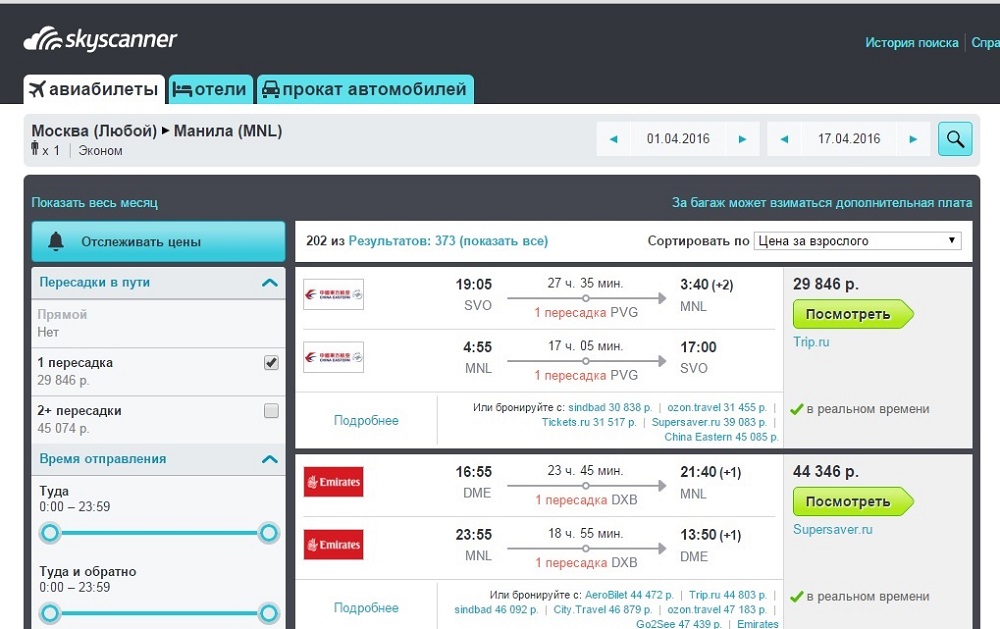Click 'Показать весь месяц' link
This screenshot has width=1000, height=629.
[94, 203]
